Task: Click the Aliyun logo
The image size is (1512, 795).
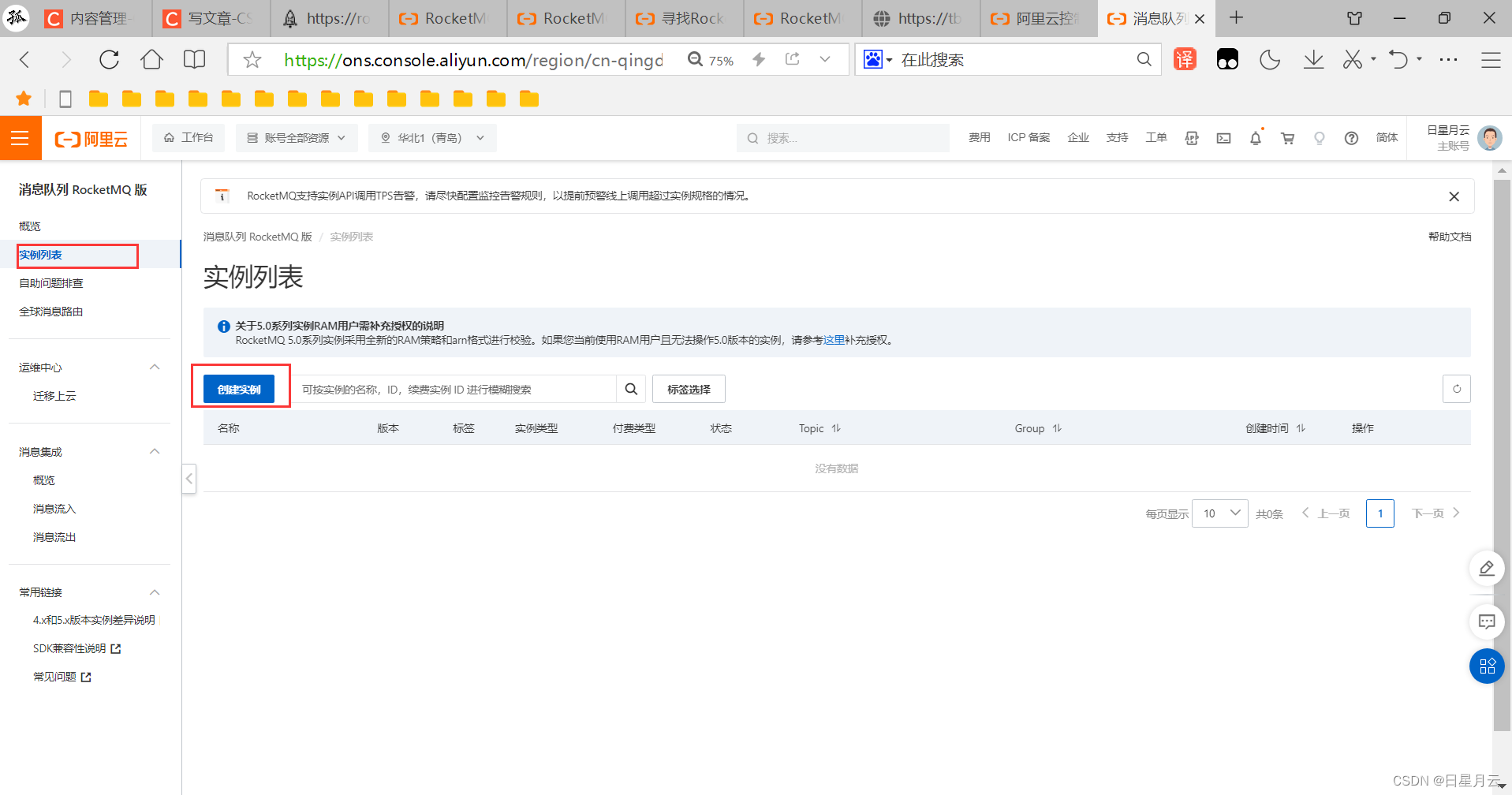Action: (x=91, y=139)
